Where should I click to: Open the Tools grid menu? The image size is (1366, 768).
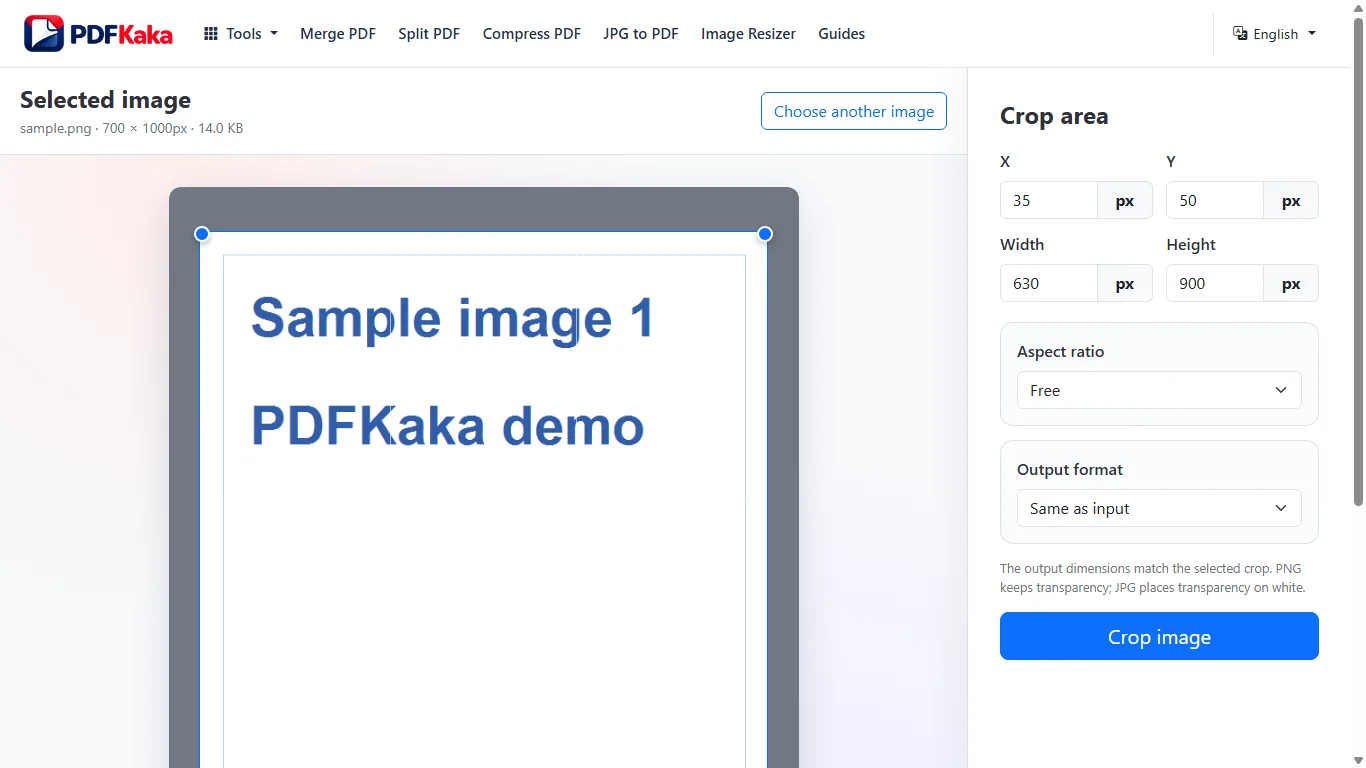click(x=241, y=34)
